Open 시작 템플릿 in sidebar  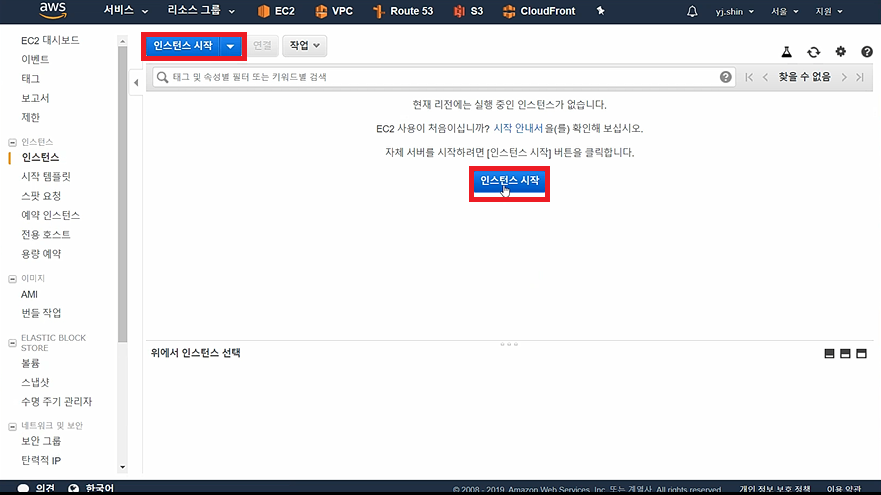[46, 177]
